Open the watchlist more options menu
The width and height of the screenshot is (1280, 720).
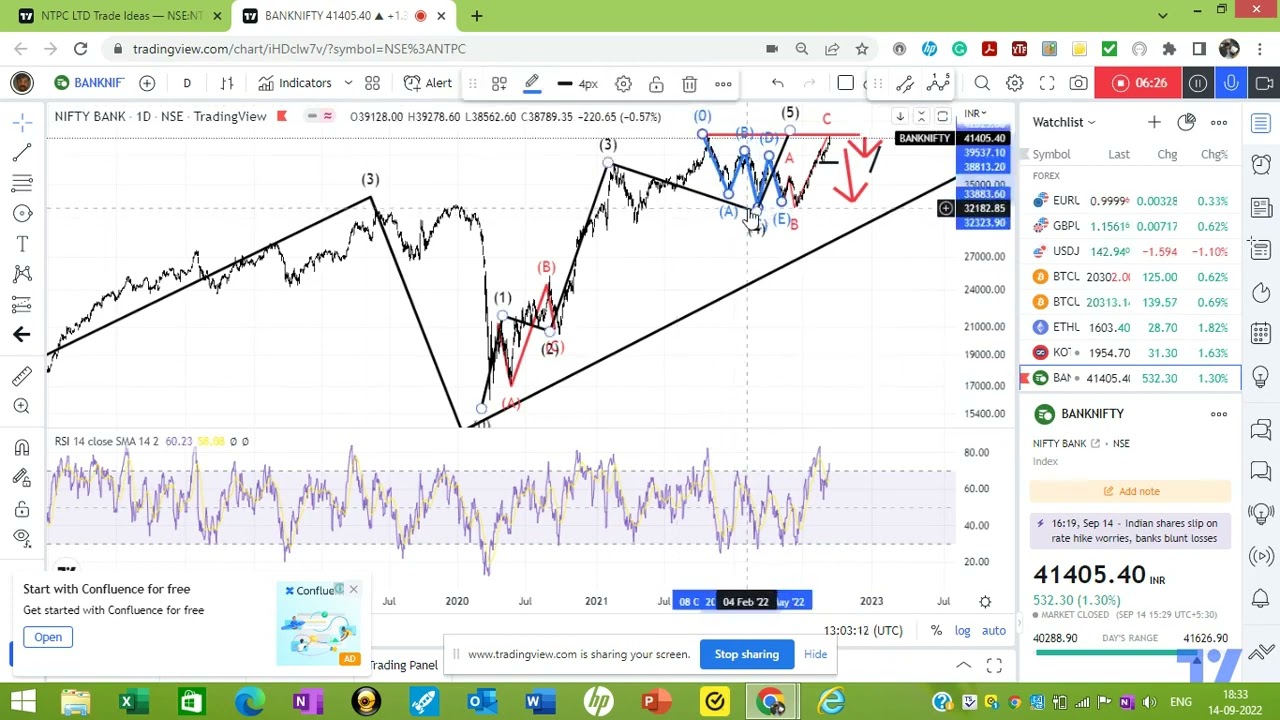click(x=1219, y=122)
